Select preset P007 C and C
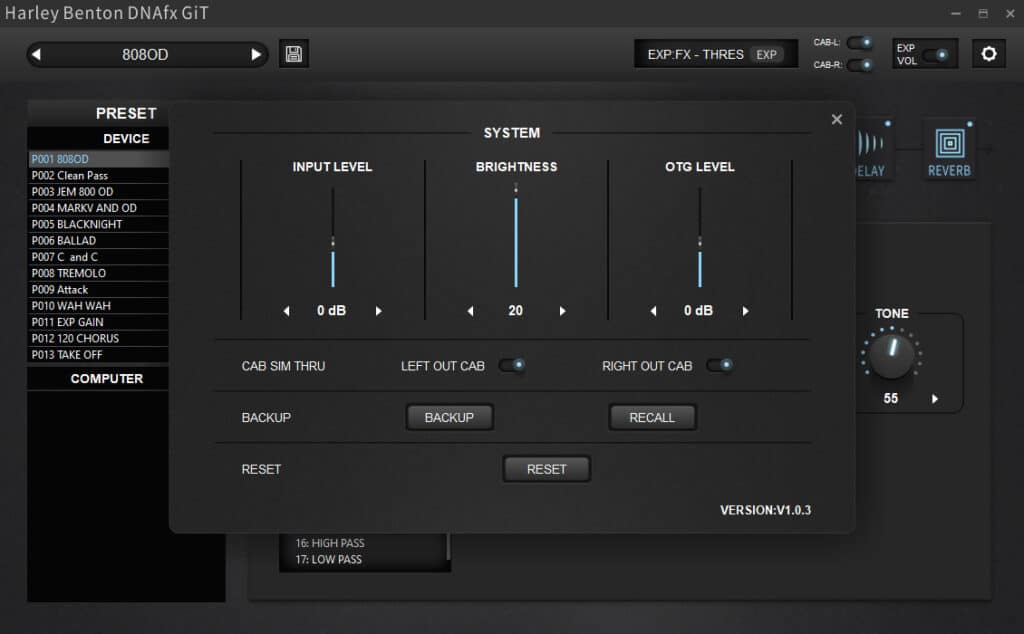 pyautogui.click(x=98, y=257)
